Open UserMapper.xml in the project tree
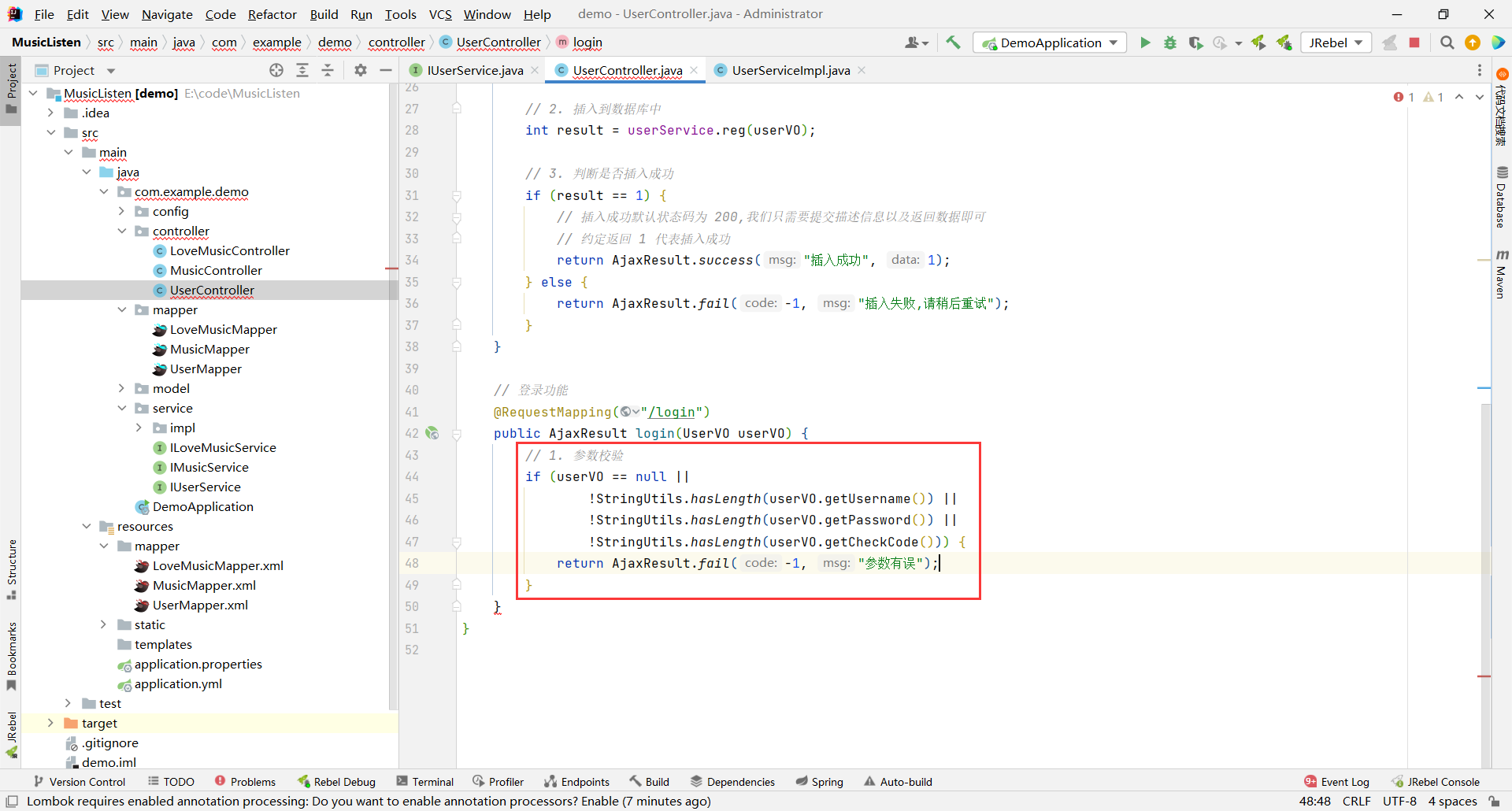The height and width of the screenshot is (811, 1512). (200, 605)
